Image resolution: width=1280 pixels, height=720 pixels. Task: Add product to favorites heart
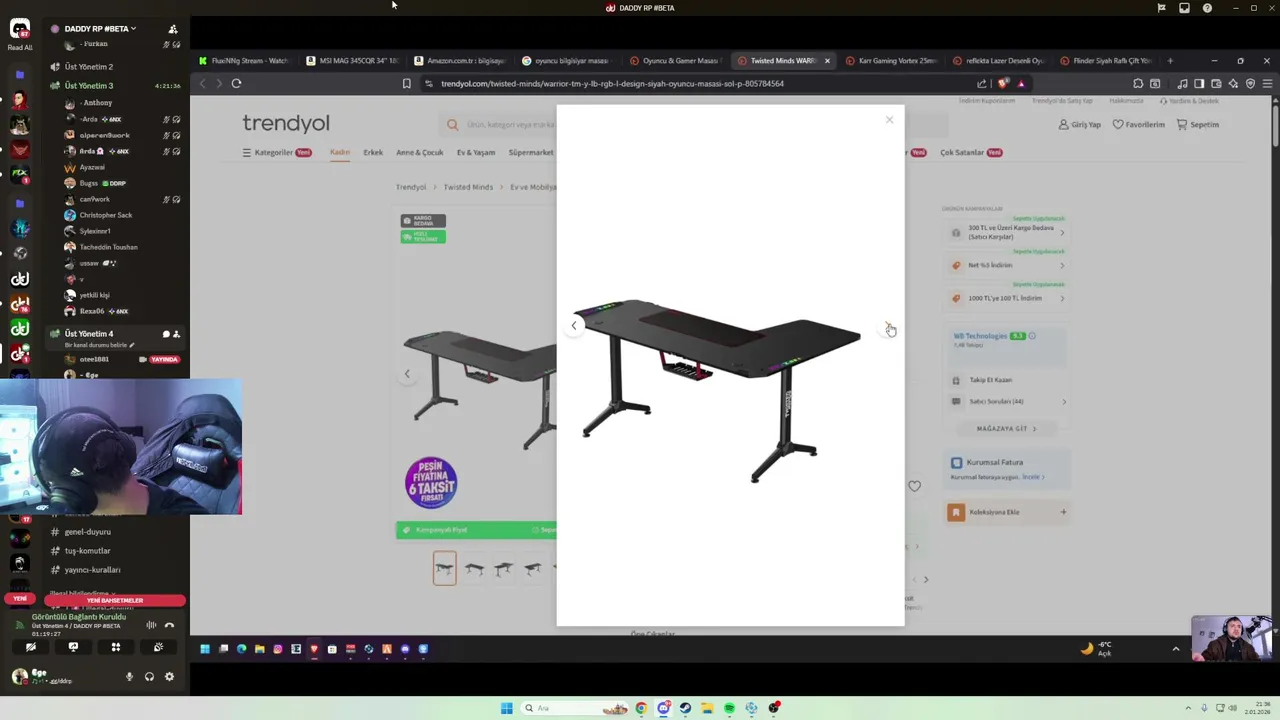914,486
